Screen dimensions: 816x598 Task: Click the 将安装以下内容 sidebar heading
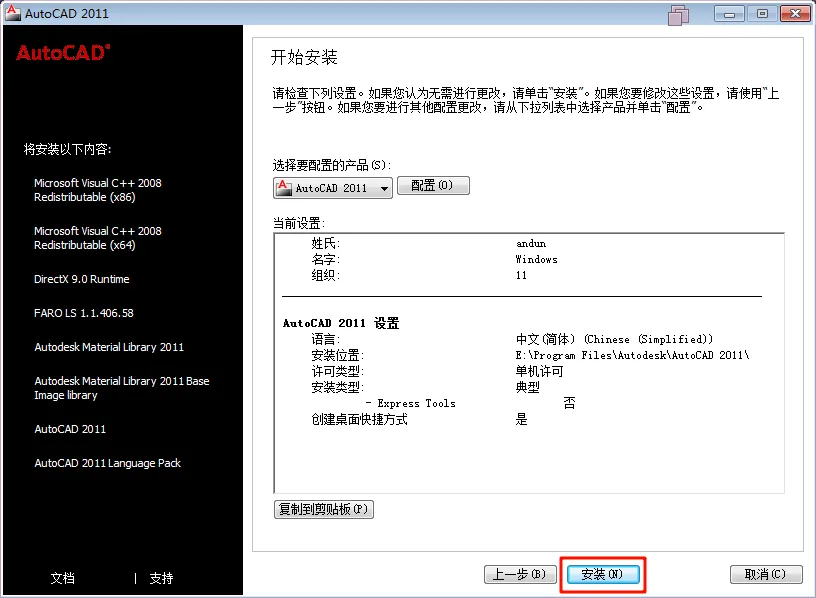[67, 149]
